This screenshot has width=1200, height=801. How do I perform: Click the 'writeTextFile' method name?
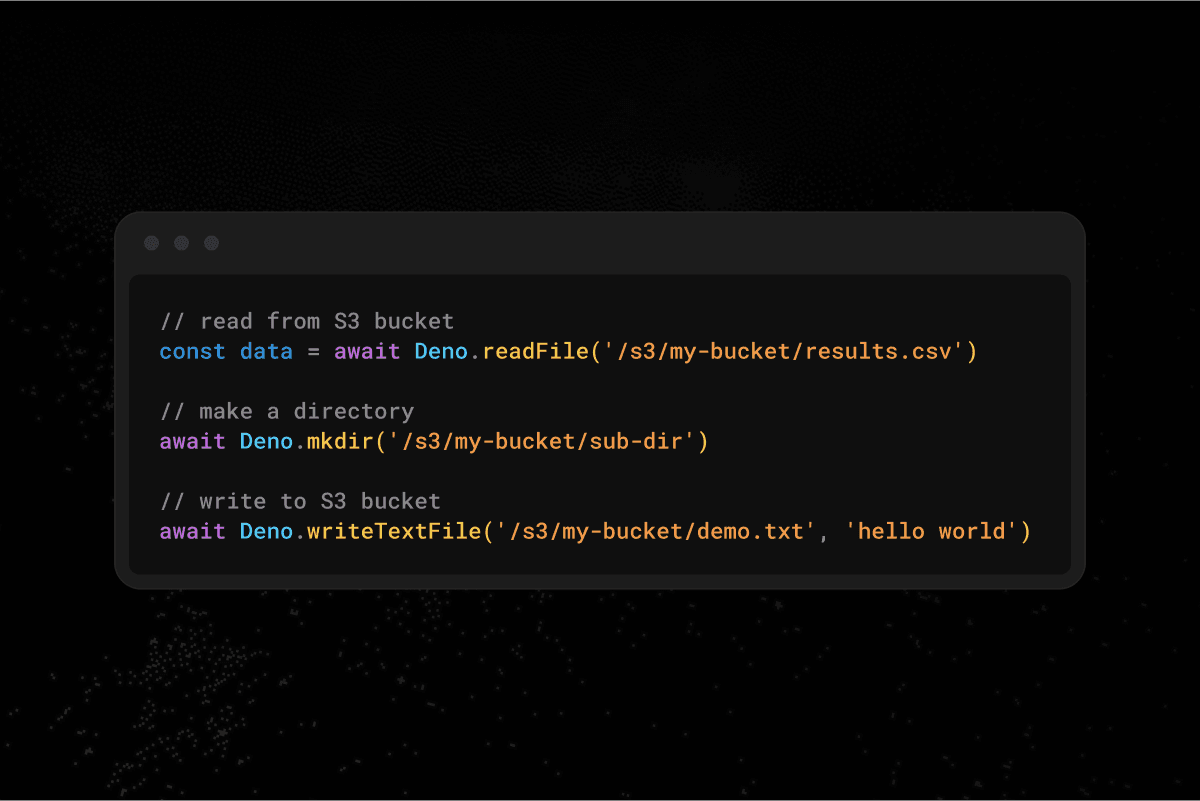point(394,531)
